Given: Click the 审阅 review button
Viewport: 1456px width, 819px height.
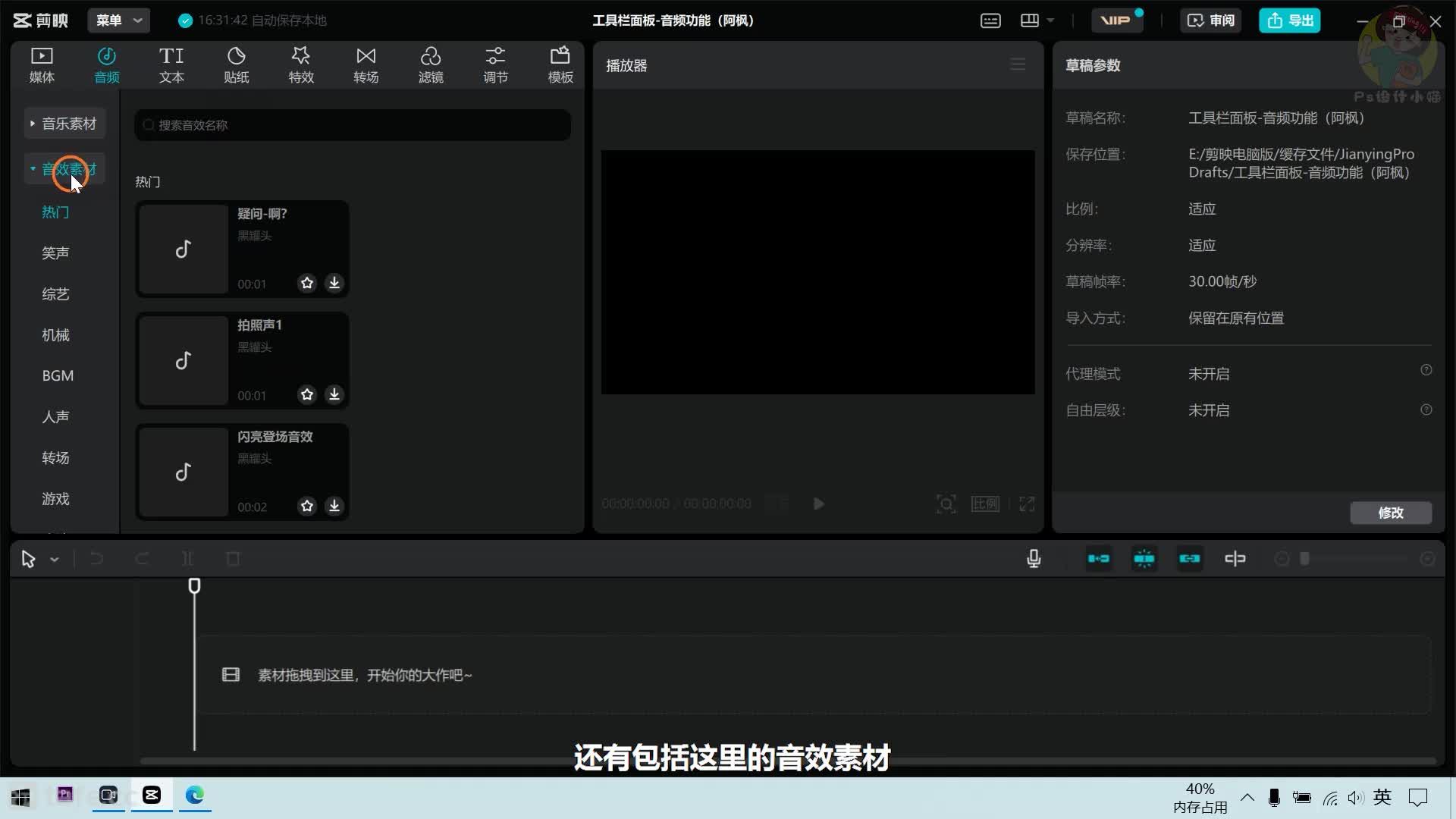Looking at the screenshot, I should click(1210, 20).
